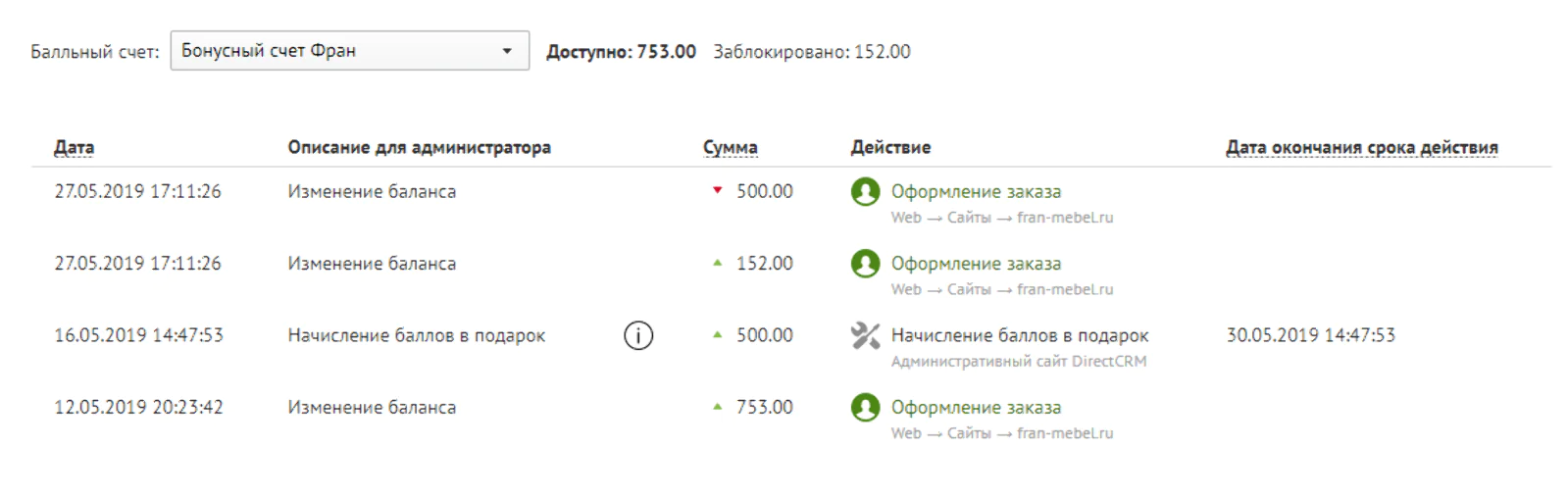Click green up arrow next to 152.00
The height and width of the screenshot is (498, 1568).
pyautogui.click(x=717, y=263)
